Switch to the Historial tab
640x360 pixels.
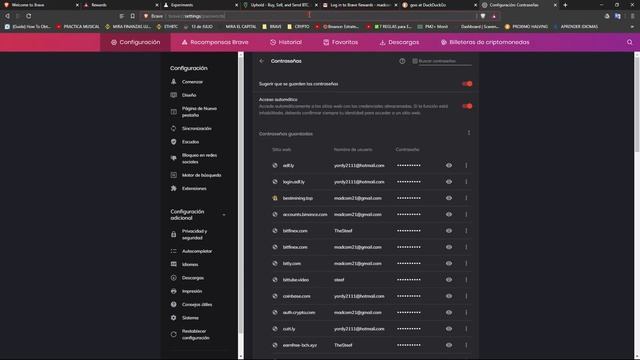coord(286,42)
